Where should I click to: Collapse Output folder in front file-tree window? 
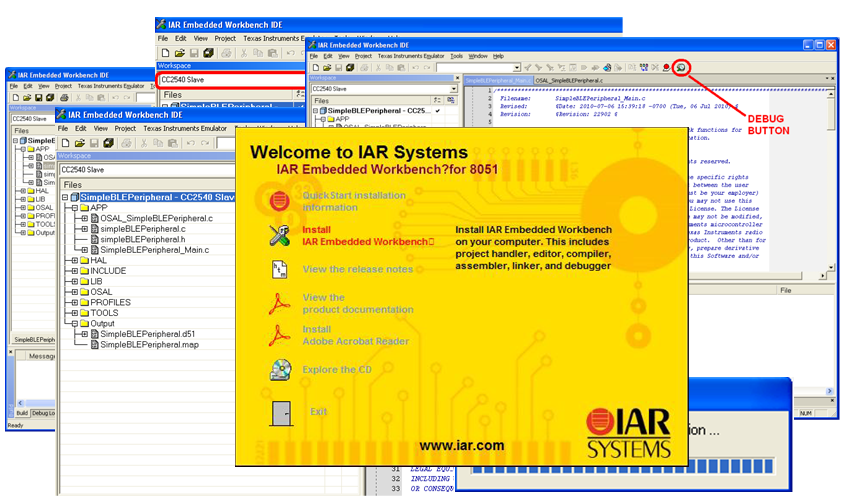coord(75,323)
